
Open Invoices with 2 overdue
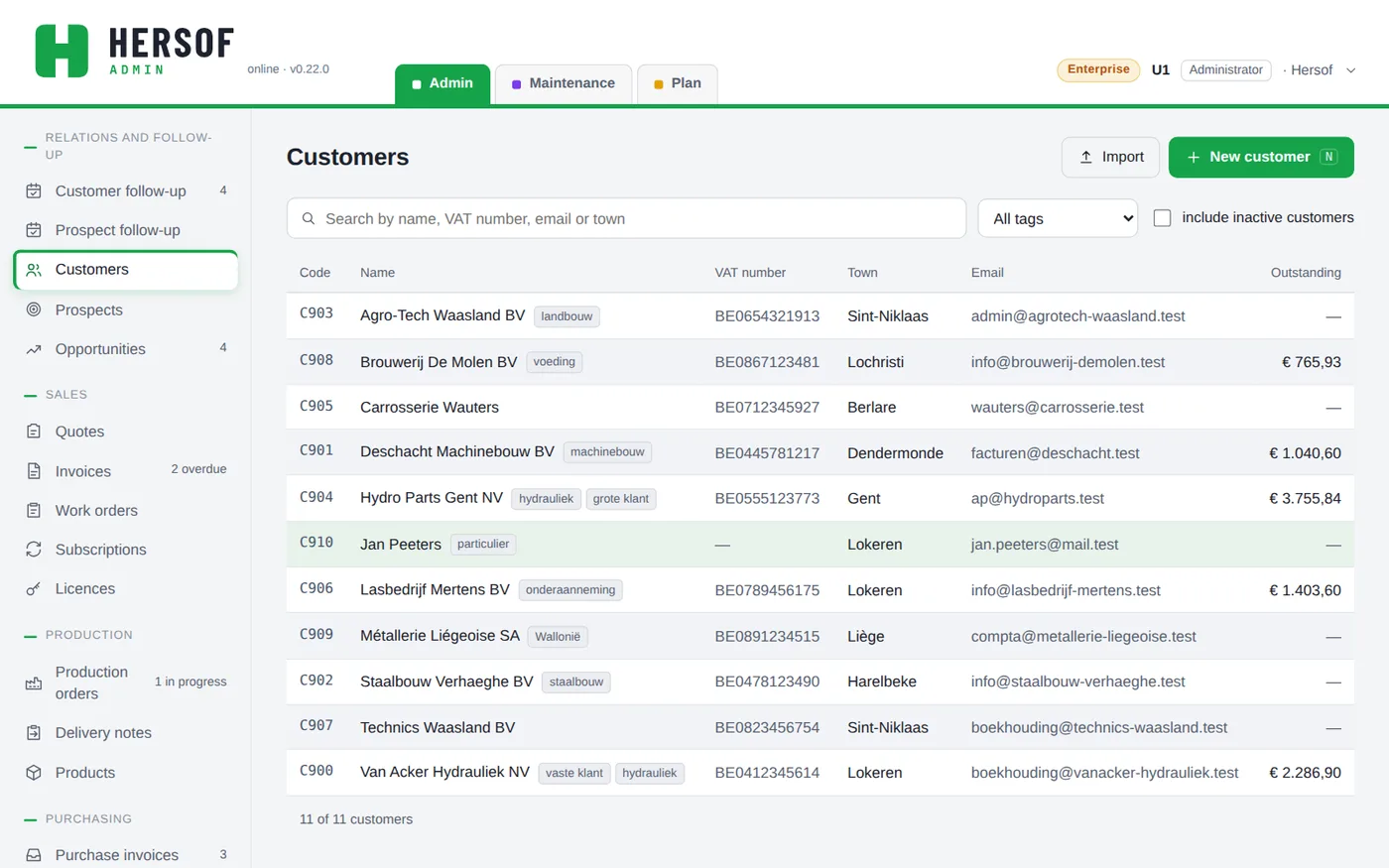click(126, 471)
